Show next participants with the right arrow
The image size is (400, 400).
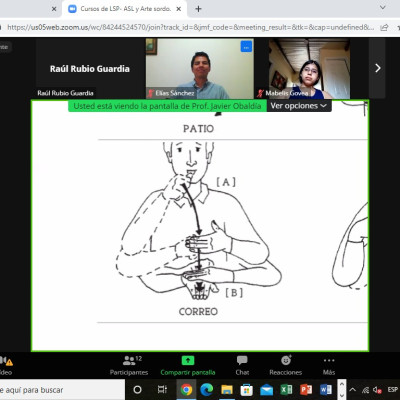tap(377, 68)
